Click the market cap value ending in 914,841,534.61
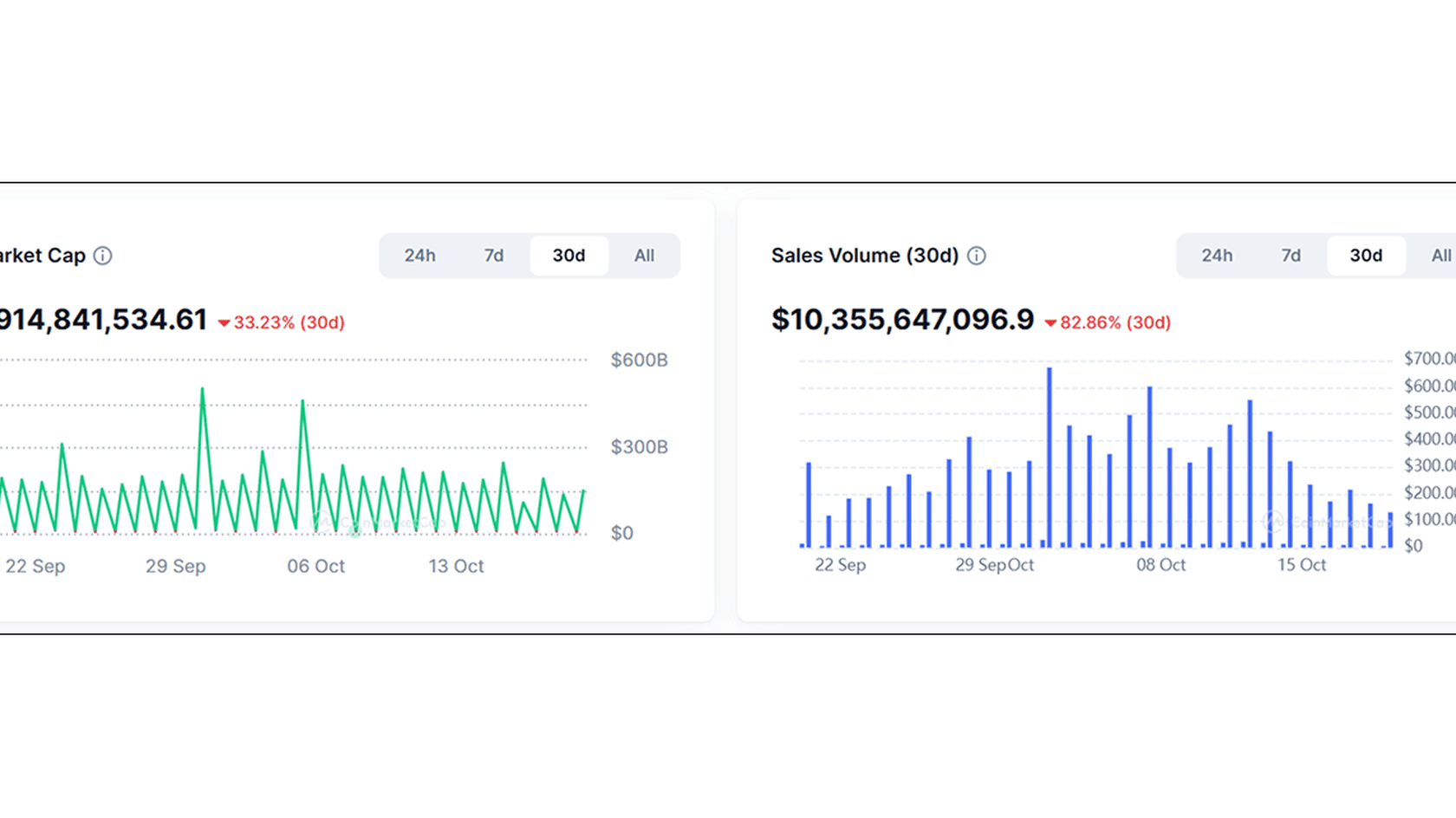 [102, 320]
